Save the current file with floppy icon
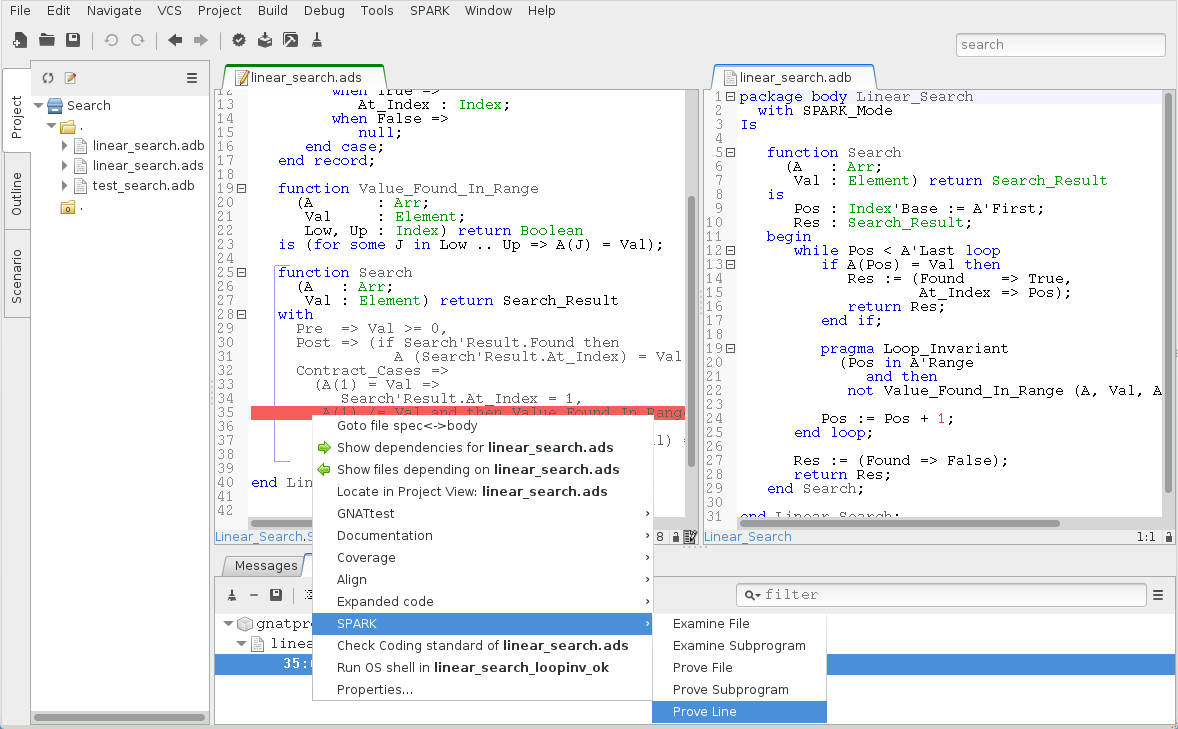Screen dimensions: 1178x729 73,40
